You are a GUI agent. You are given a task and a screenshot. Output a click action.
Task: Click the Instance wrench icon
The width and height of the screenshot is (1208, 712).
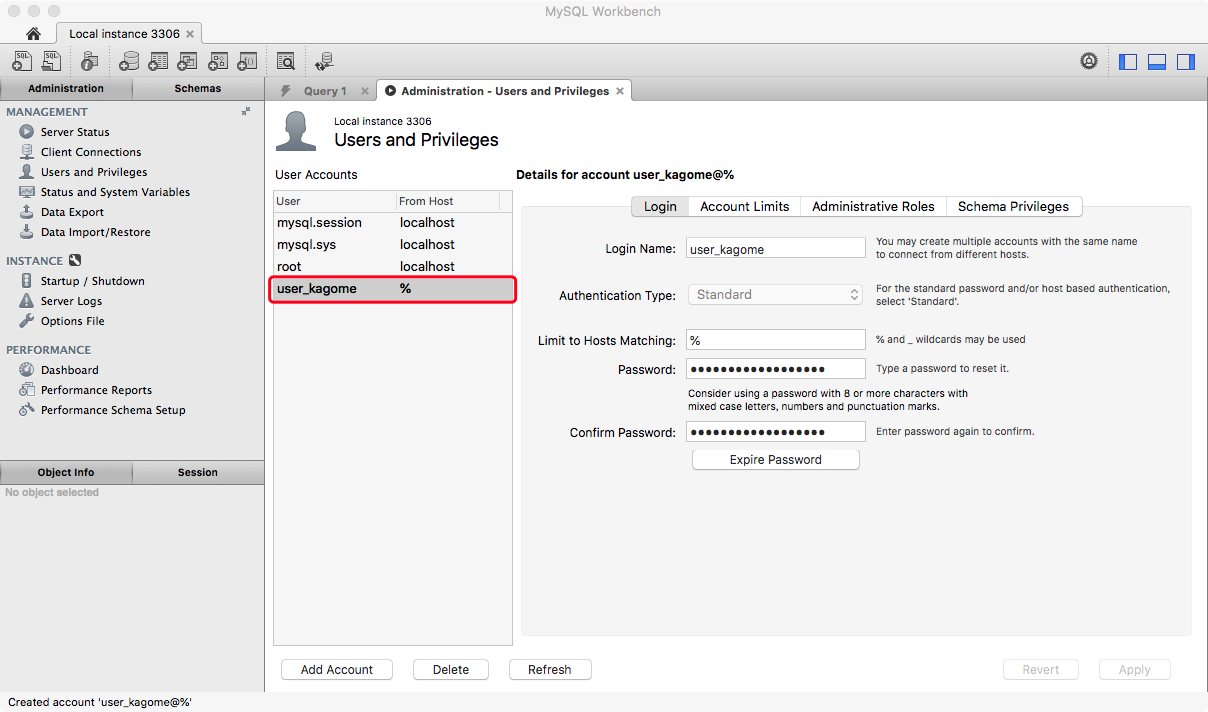tap(75, 260)
